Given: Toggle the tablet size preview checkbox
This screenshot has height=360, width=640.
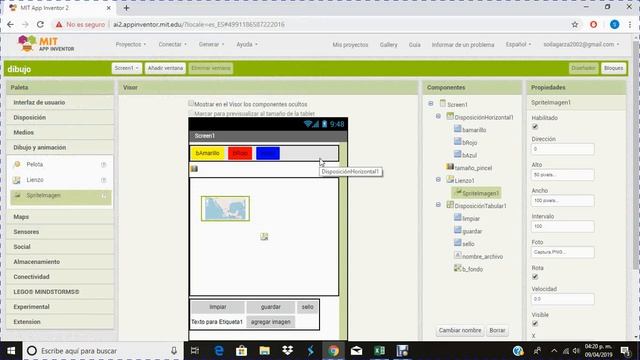Looking at the screenshot, I should pyautogui.click(x=191, y=113).
